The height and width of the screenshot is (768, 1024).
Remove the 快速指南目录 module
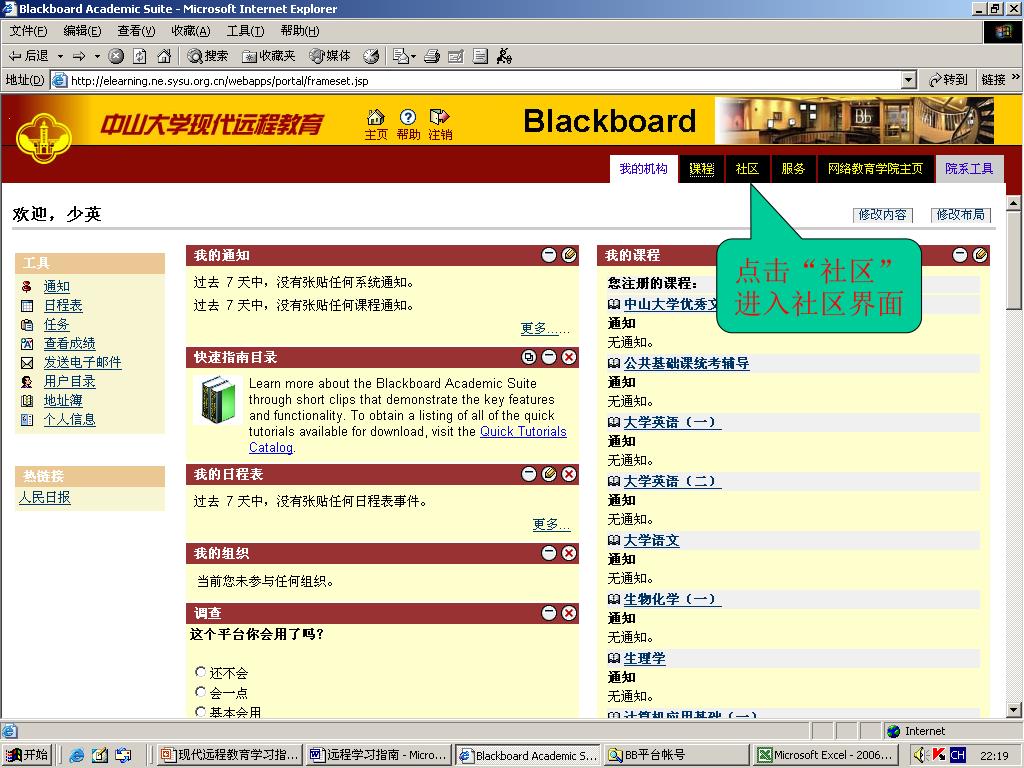point(569,357)
